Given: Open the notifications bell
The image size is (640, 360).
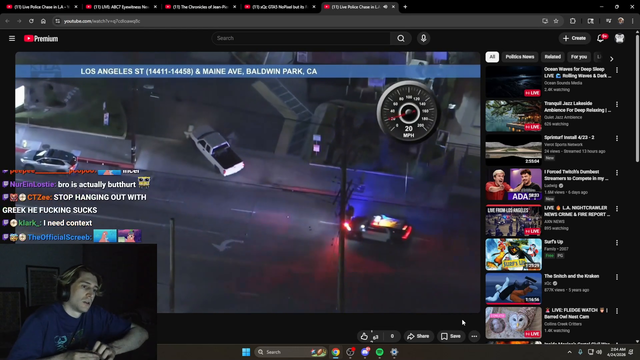Looking at the screenshot, I should point(600,38).
